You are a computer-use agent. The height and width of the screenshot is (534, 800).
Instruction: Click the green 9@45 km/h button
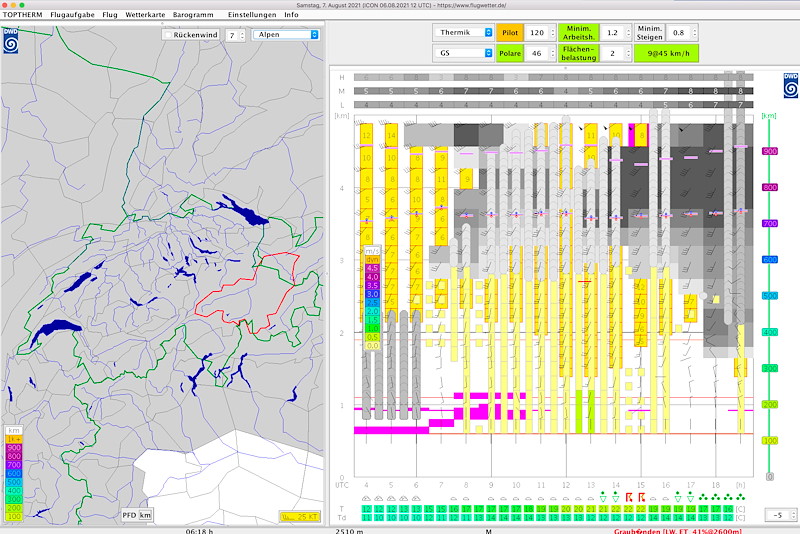point(666,53)
